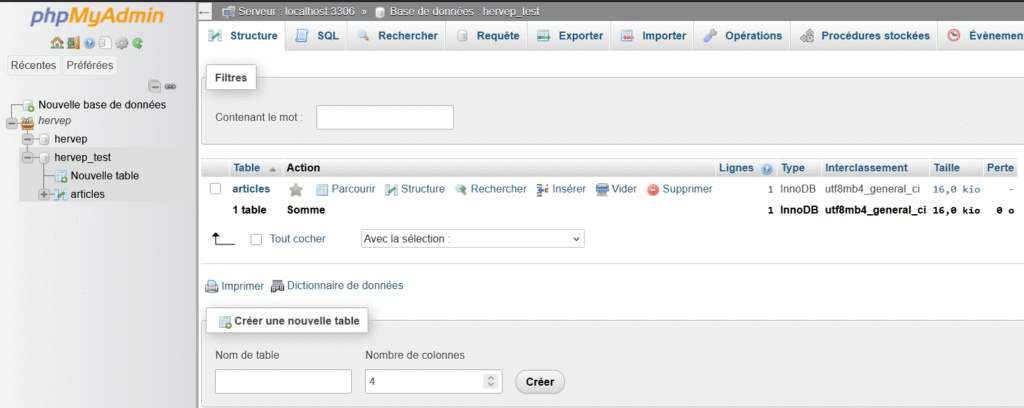Click the help icon beside Lignes header
The image size is (1024, 408).
tap(767, 169)
